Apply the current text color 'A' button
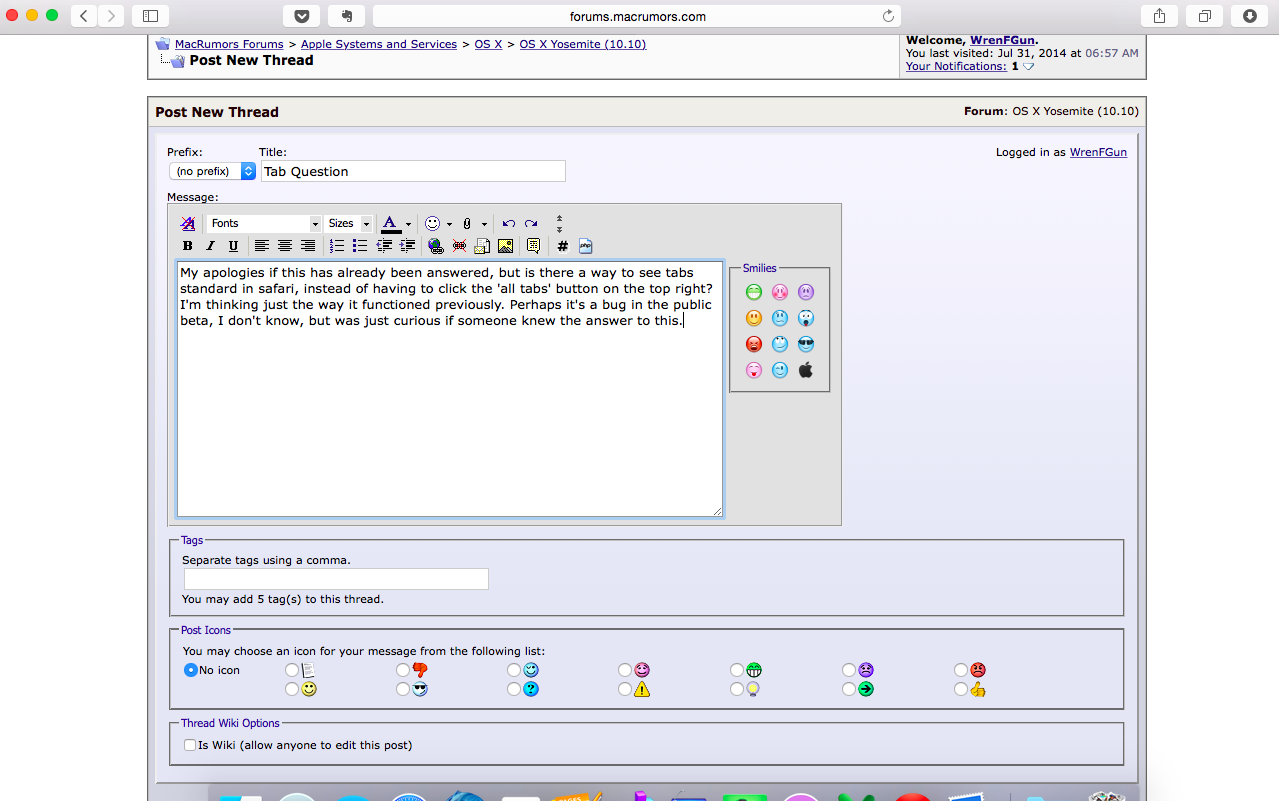The width and height of the screenshot is (1279, 801). (x=391, y=224)
